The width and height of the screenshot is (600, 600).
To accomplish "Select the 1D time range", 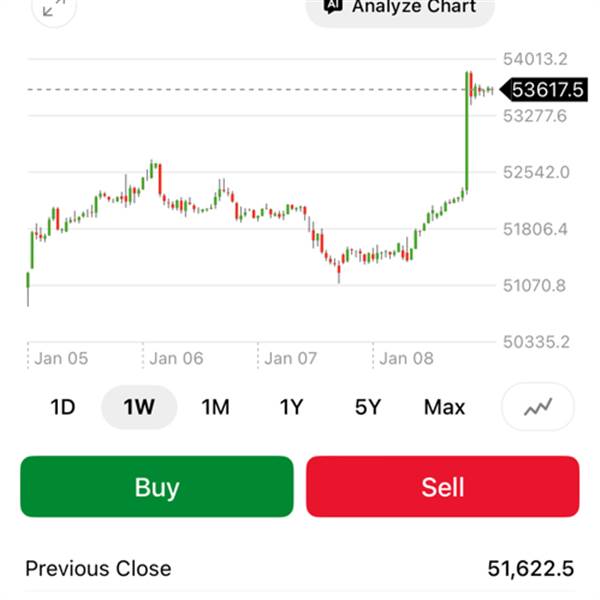I will click(x=63, y=407).
